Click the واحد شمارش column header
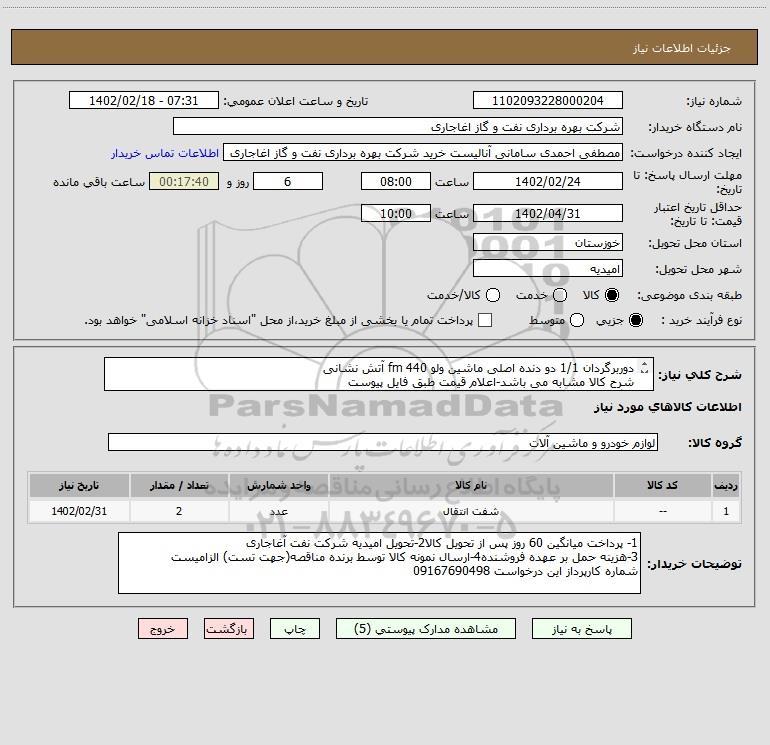Viewport: 770px width, 745px height. [278, 485]
